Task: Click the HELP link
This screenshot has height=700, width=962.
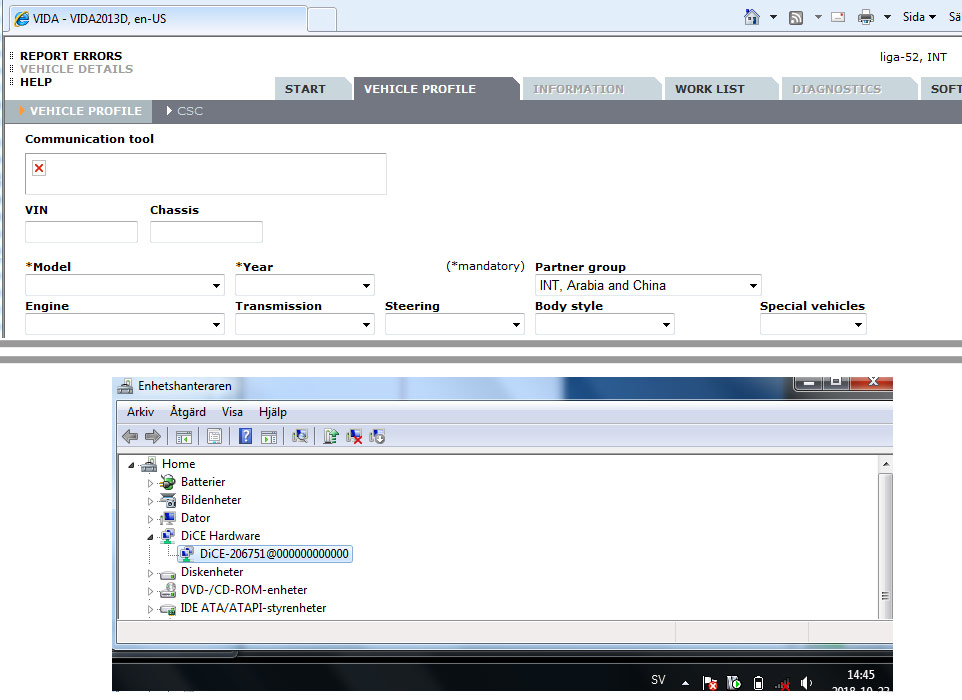Action: [35, 82]
